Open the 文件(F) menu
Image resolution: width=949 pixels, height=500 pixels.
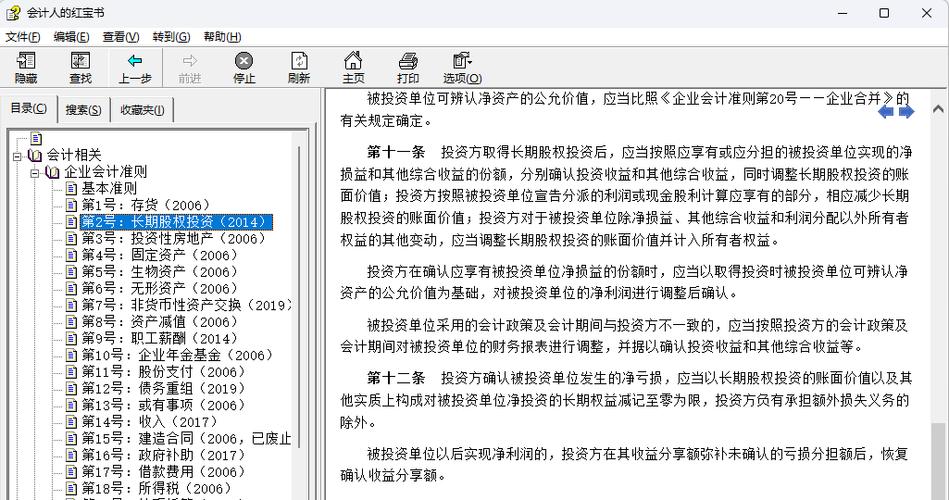[23, 37]
